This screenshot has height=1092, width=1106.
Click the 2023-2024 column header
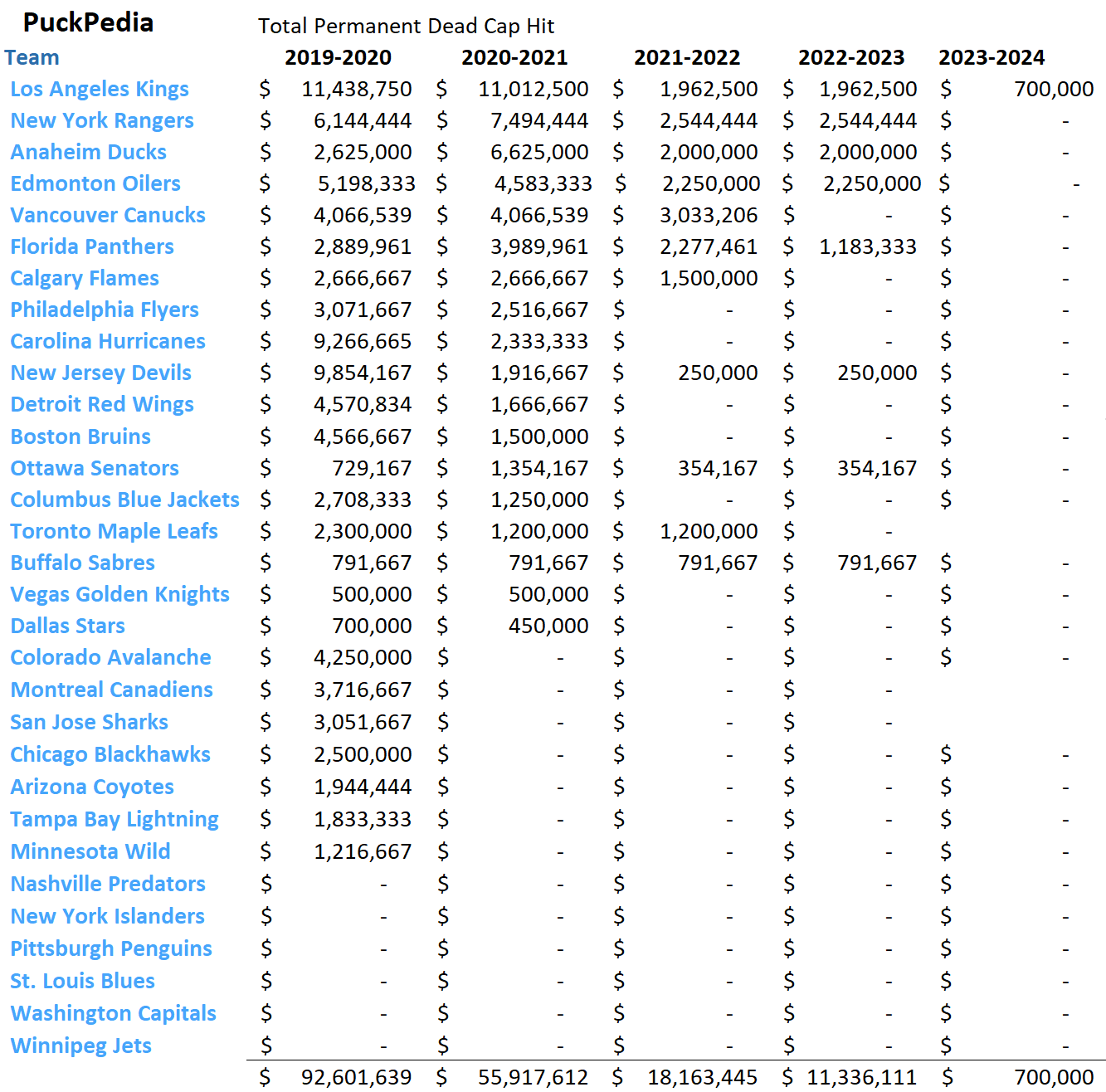click(992, 57)
